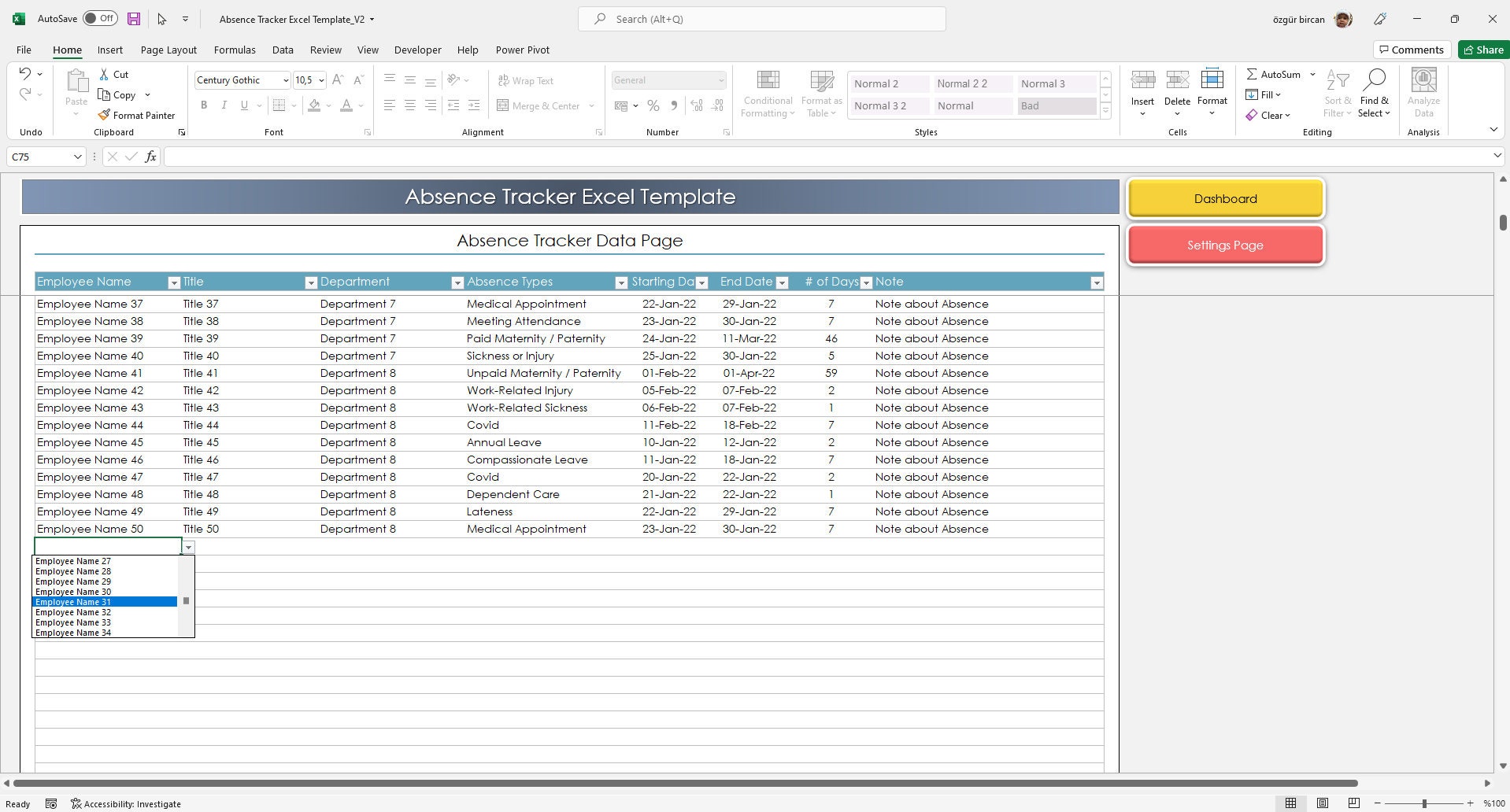This screenshot has height=812, width=1510.
Task: Toggle the AutoSave switch
Action: [x=100, y=18]
